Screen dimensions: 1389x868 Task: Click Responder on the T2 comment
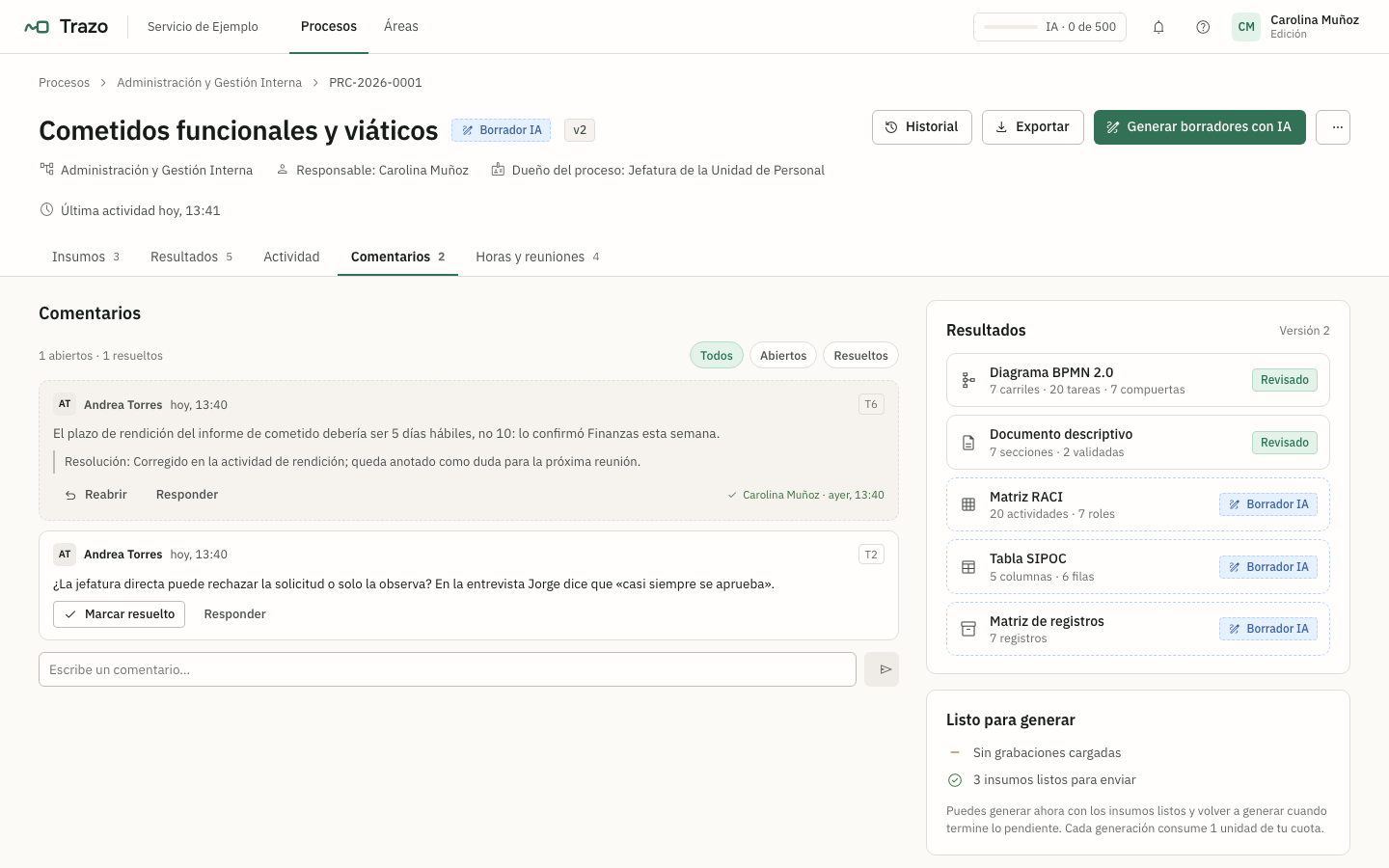click(x=234, y=614)
